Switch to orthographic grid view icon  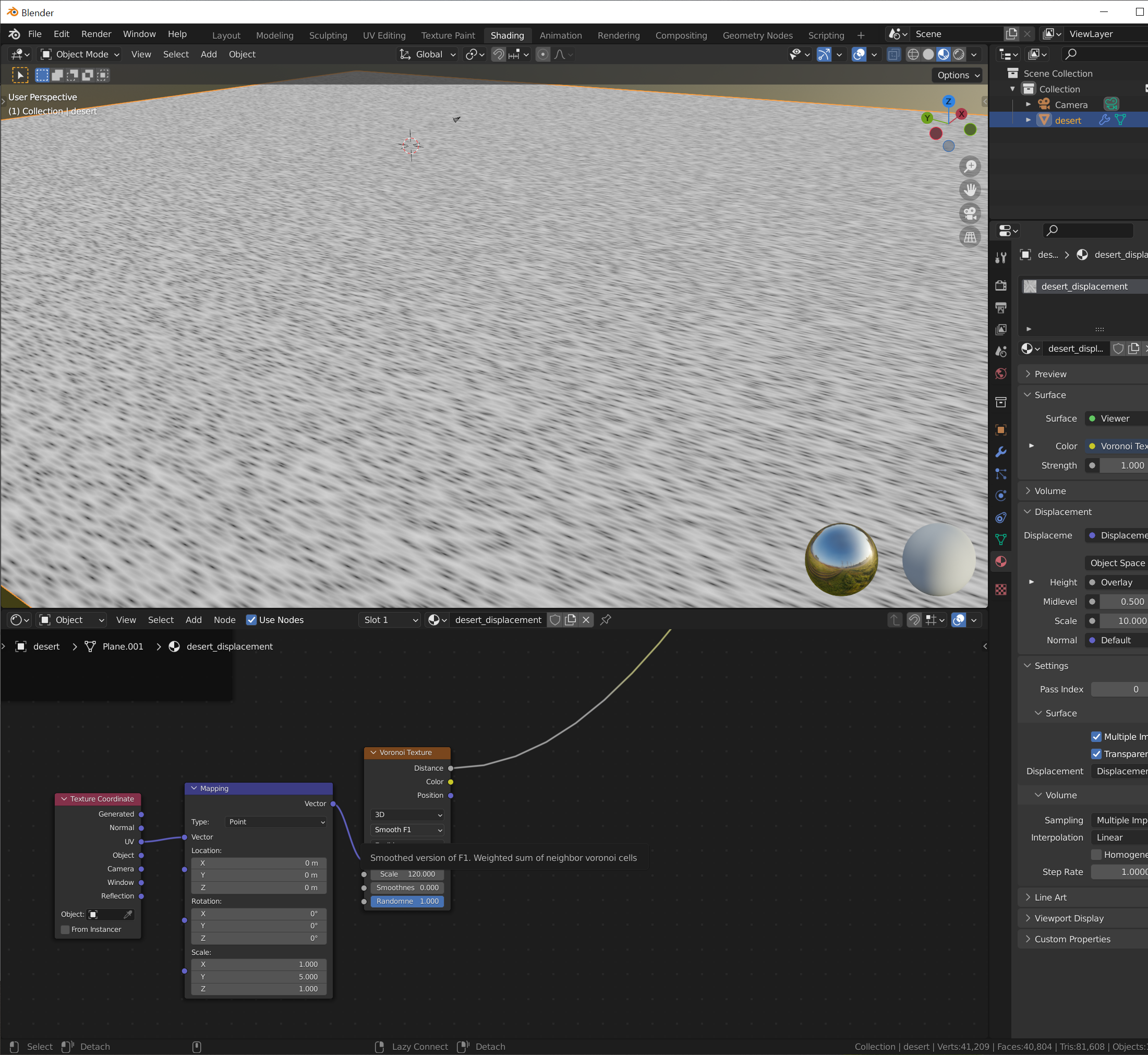tap(970, 237)
